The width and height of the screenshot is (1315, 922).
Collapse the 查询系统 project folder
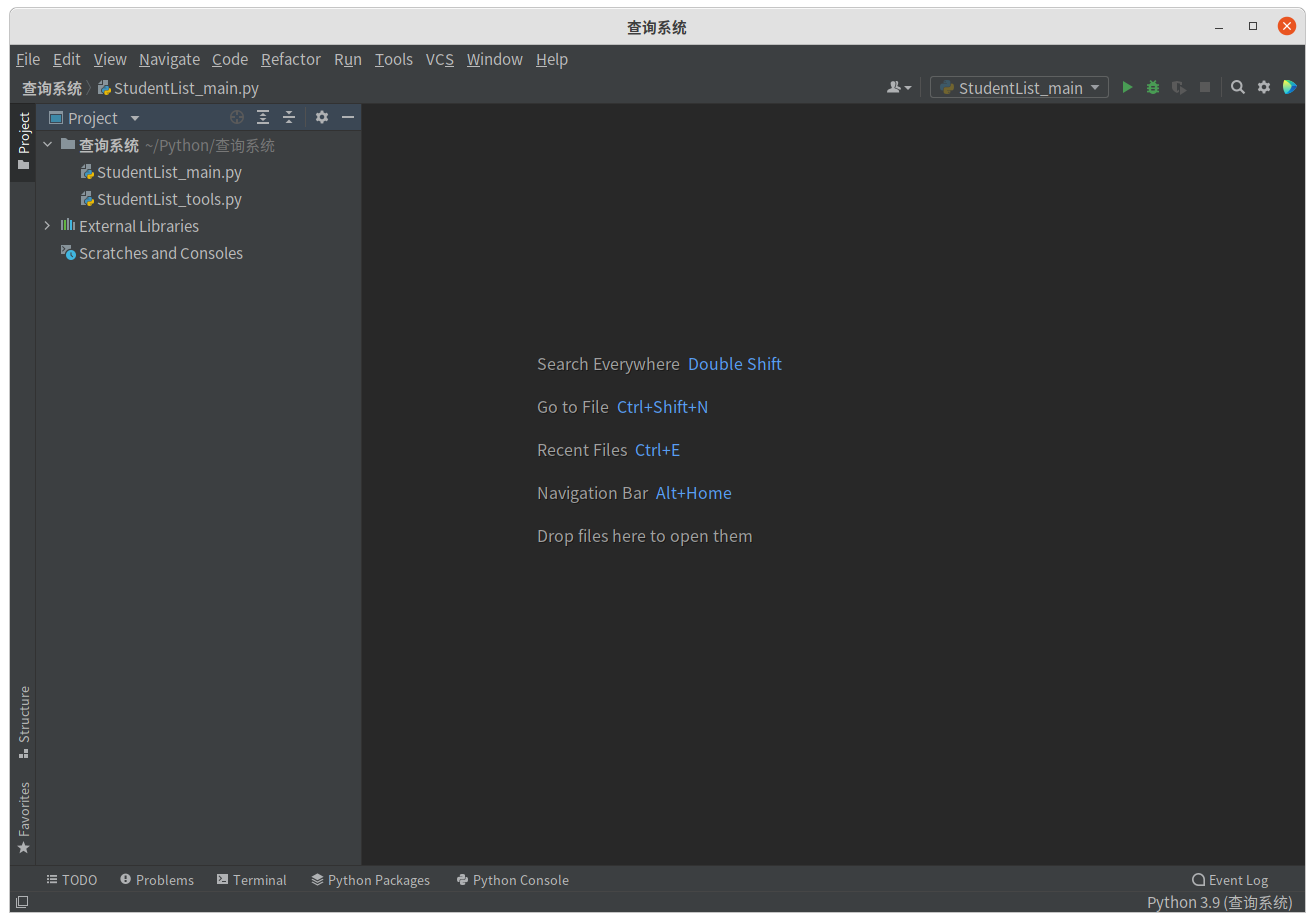click(x=47, y=145)
